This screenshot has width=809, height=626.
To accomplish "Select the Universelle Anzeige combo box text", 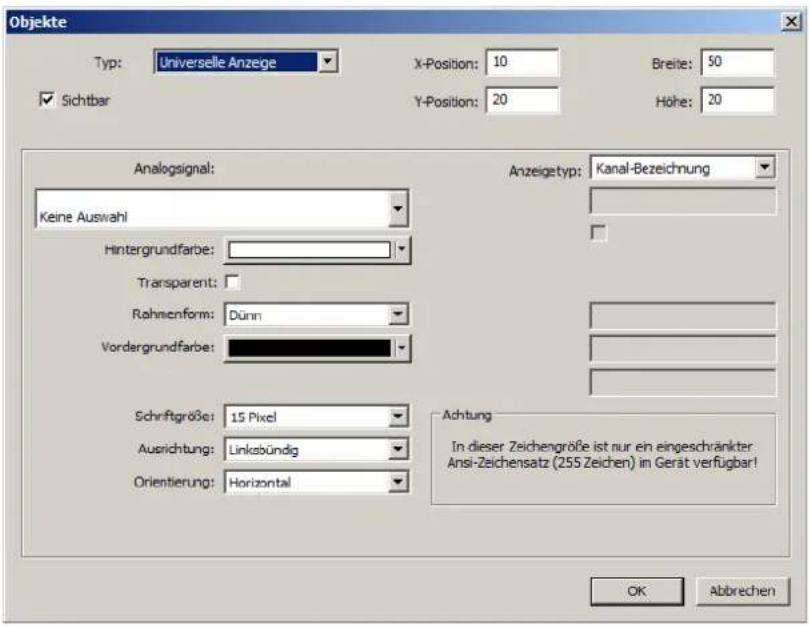I will pyautogui.click(x=237, y=62).
